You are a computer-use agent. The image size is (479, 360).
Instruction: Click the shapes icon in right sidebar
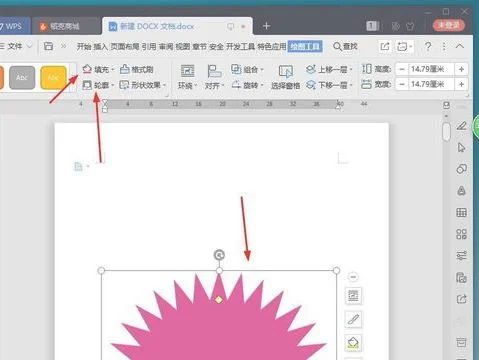pyautogui.click(x=462, y=169)
